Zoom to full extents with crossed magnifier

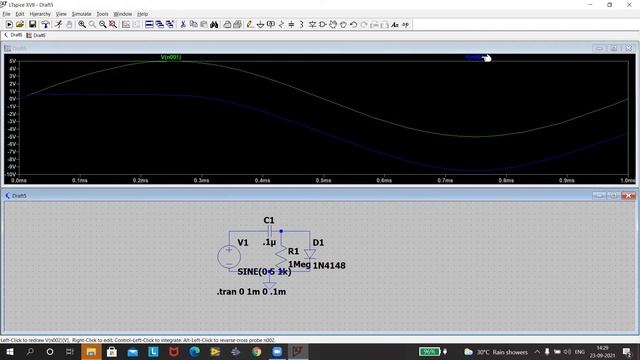point(113,24)
